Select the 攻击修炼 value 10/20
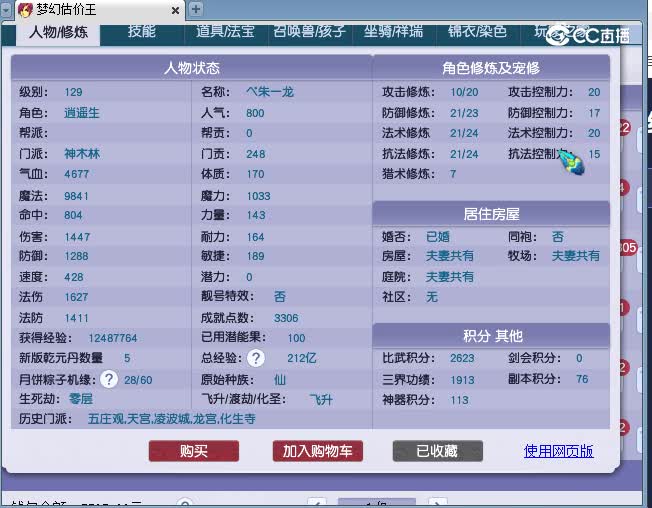This screenshot has width=652, height=508. pyautogui.click(x=464, y=92)
